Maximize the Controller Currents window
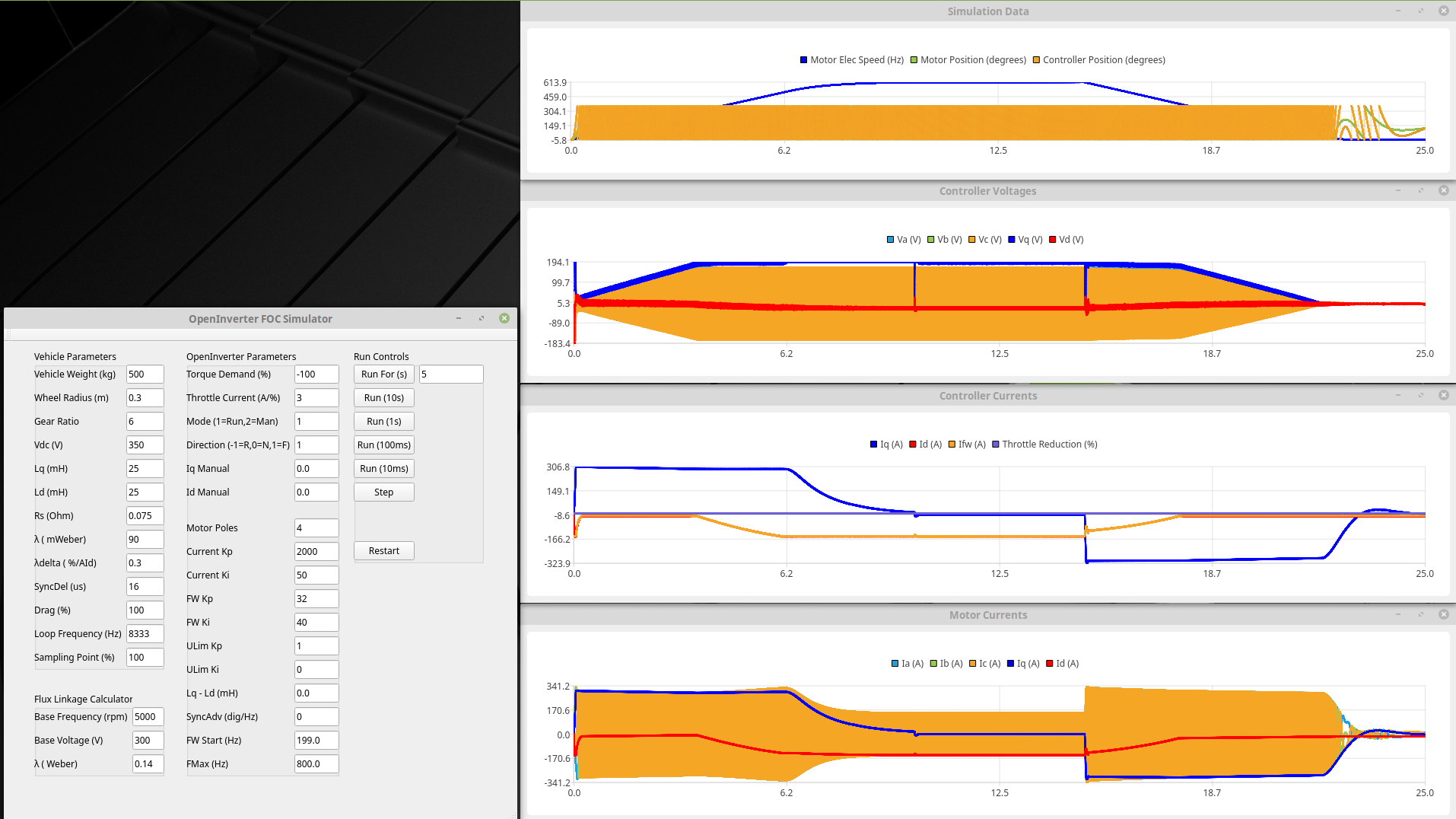The width and height of the screenshot is (1456, 819). [x=1420, y=395]
